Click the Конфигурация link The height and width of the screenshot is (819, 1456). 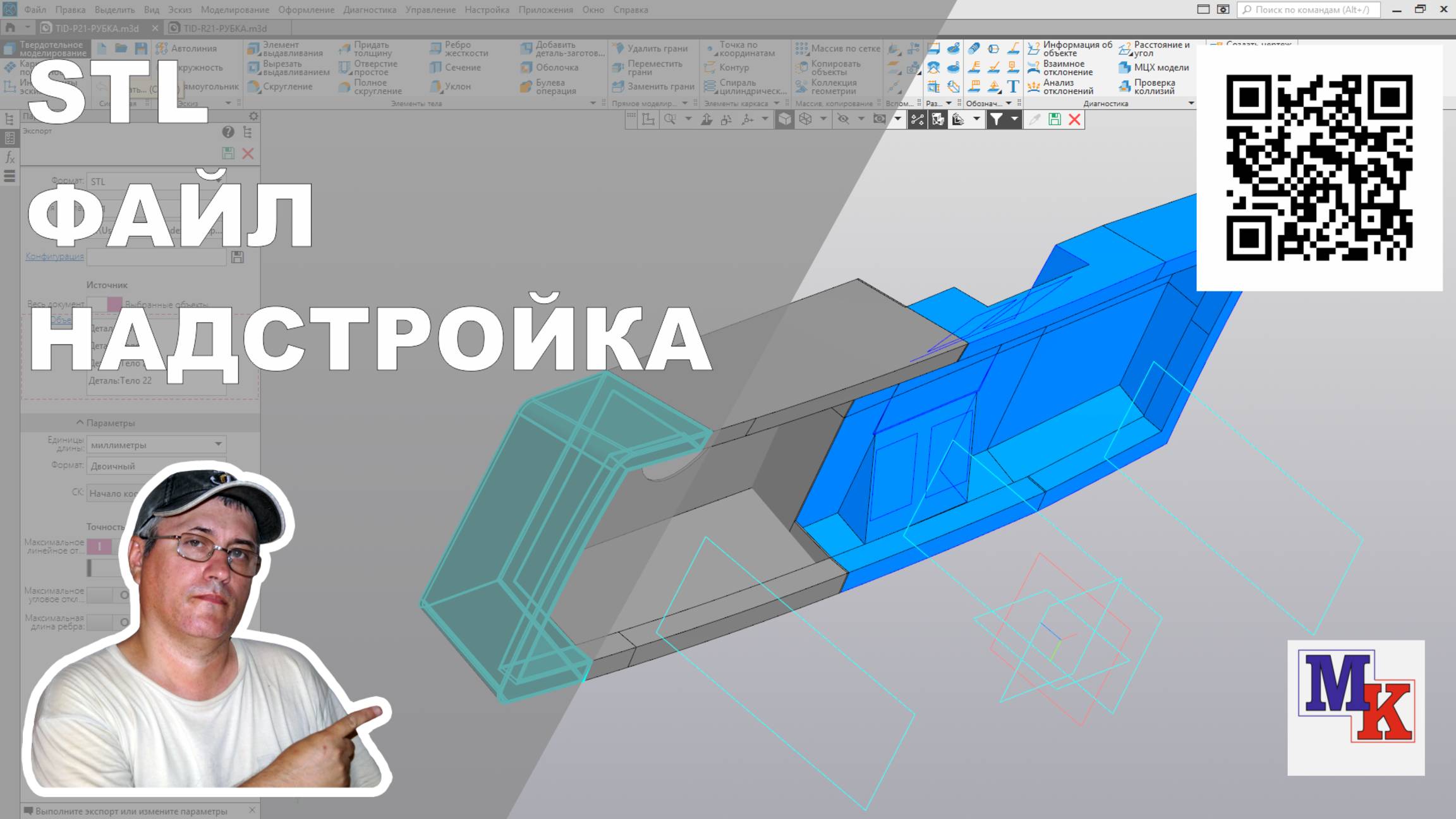(54, 257)
